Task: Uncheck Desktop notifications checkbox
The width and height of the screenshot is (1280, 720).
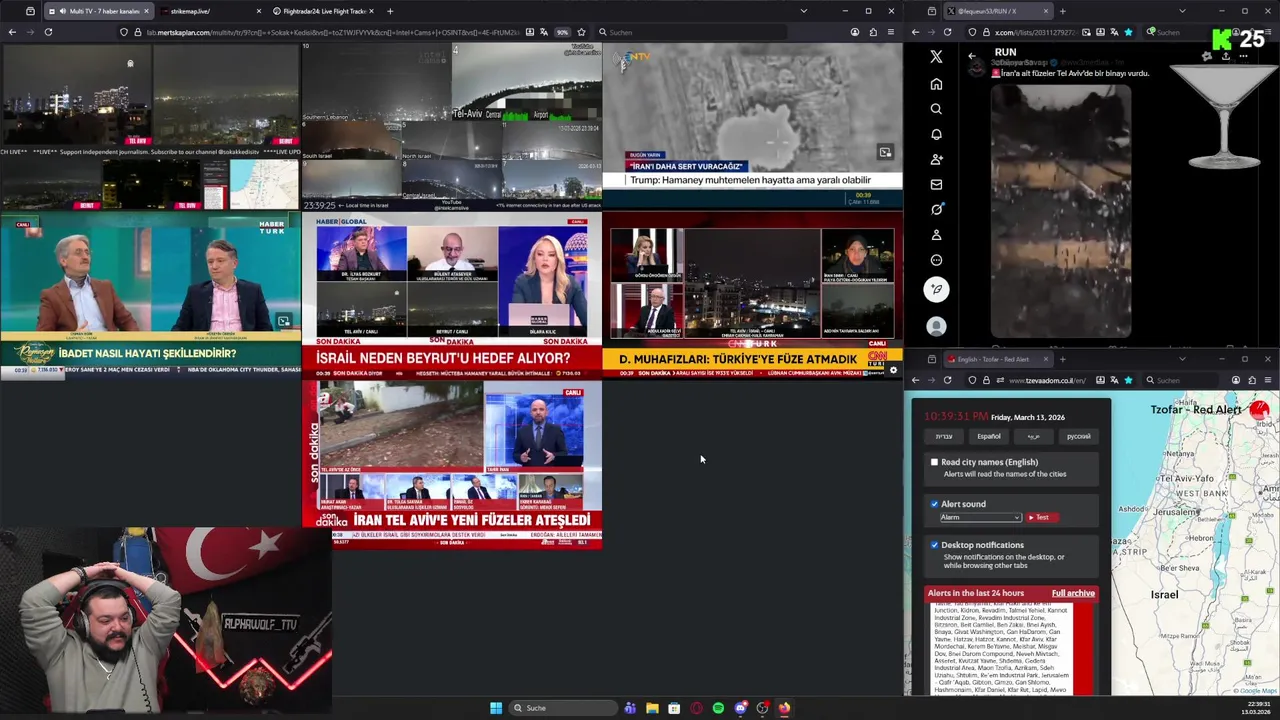Action: coord(934,545)
